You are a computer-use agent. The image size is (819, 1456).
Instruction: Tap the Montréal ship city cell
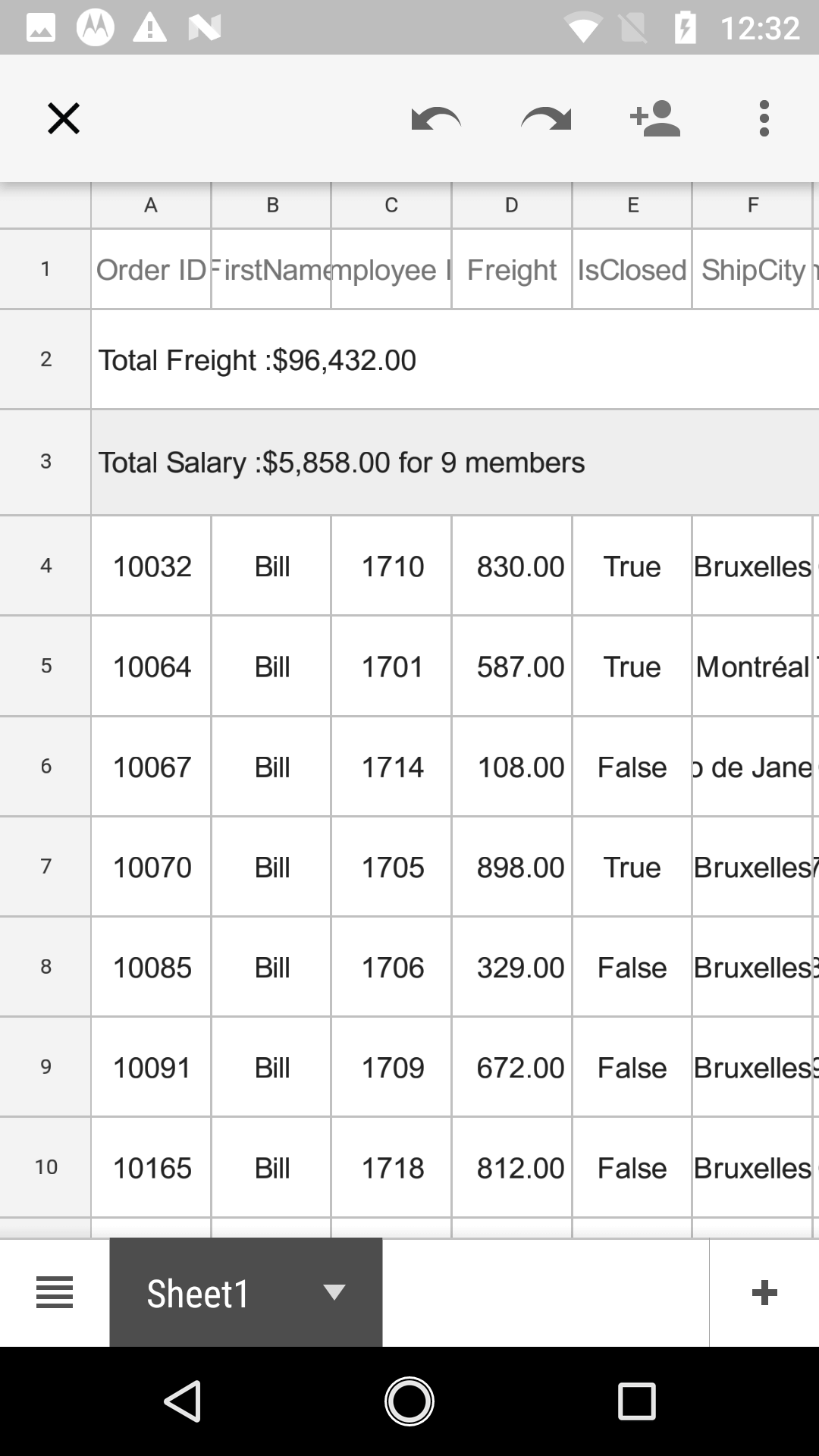coord(752,667)
